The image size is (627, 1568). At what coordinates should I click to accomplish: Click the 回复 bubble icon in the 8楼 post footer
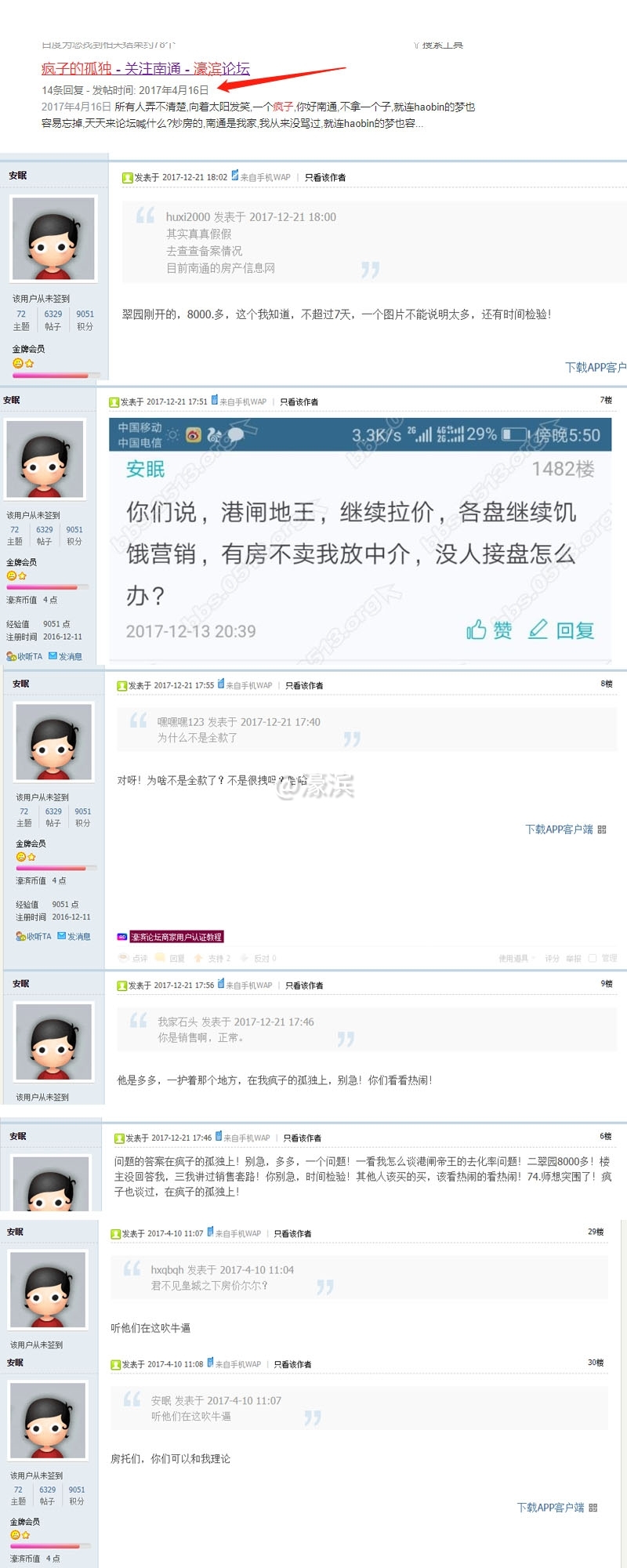161,958
